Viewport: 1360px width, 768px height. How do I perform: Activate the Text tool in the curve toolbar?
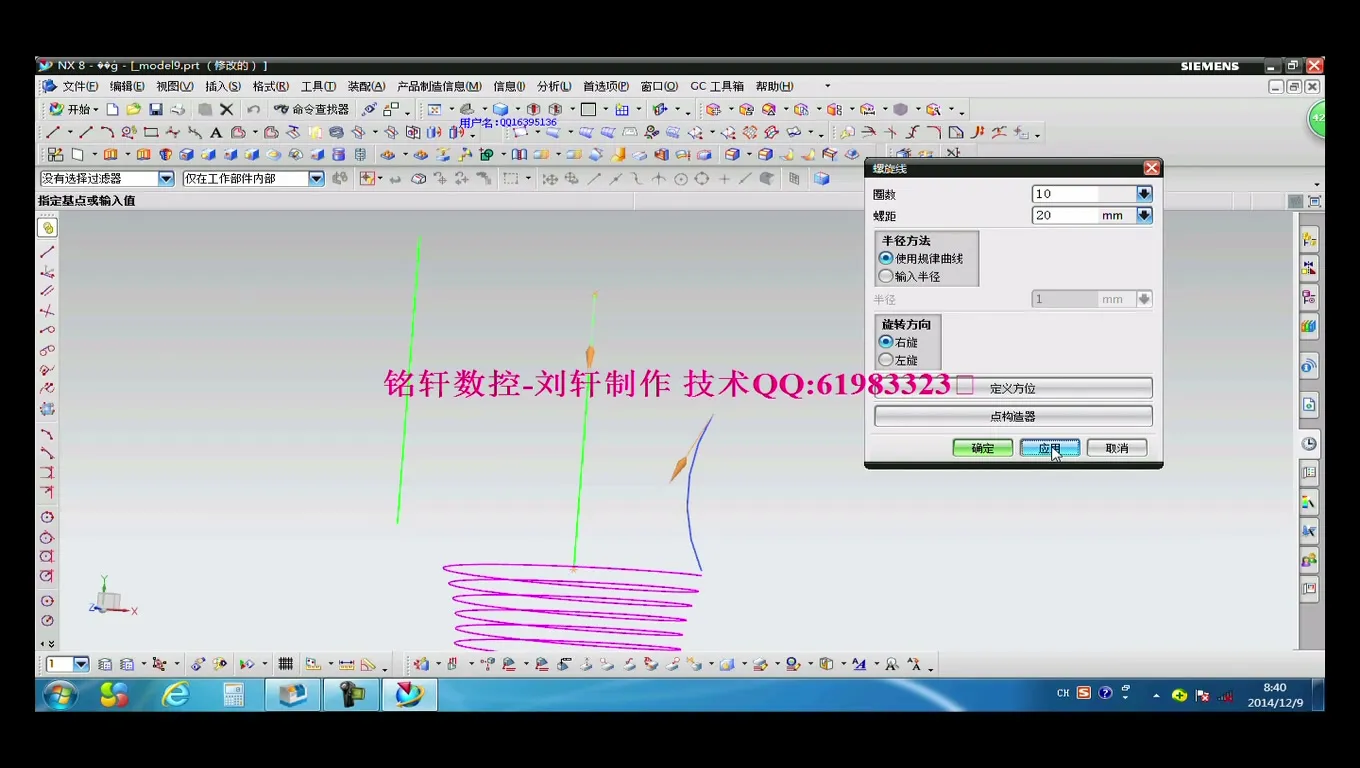[216, 132]
